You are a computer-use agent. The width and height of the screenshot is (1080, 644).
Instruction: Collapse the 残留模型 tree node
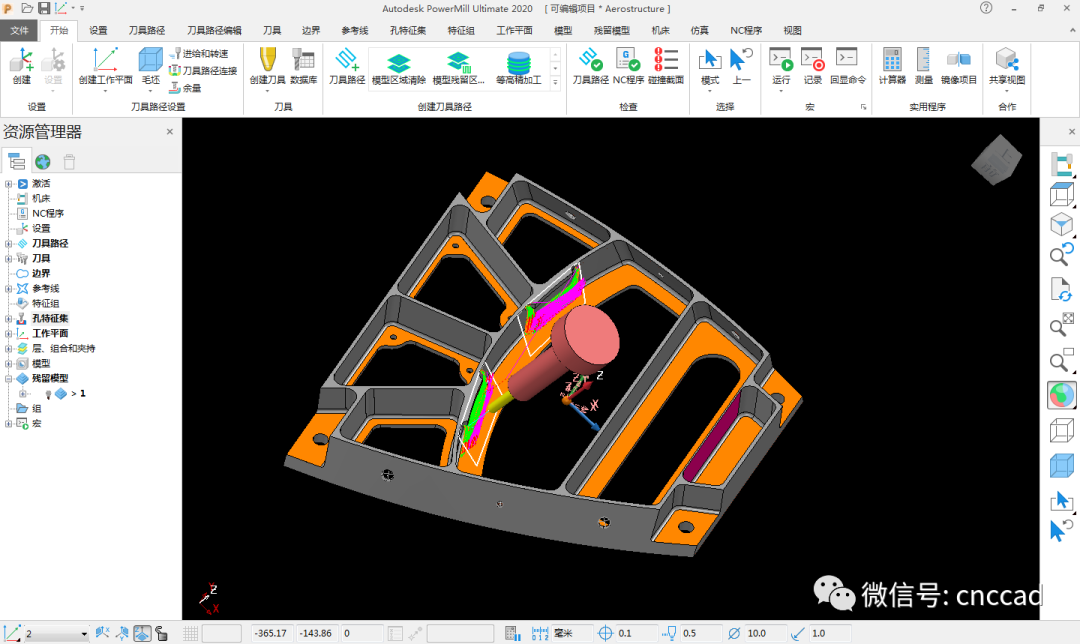click(8, 379)
